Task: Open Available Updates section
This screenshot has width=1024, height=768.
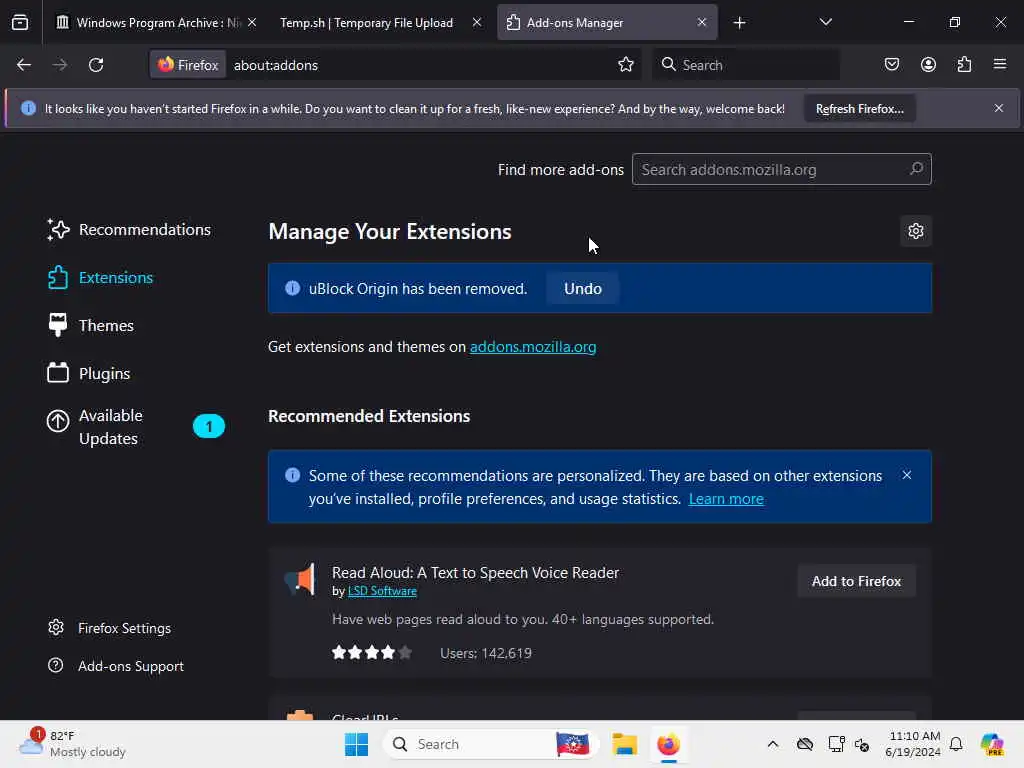Action: [135, 426]
